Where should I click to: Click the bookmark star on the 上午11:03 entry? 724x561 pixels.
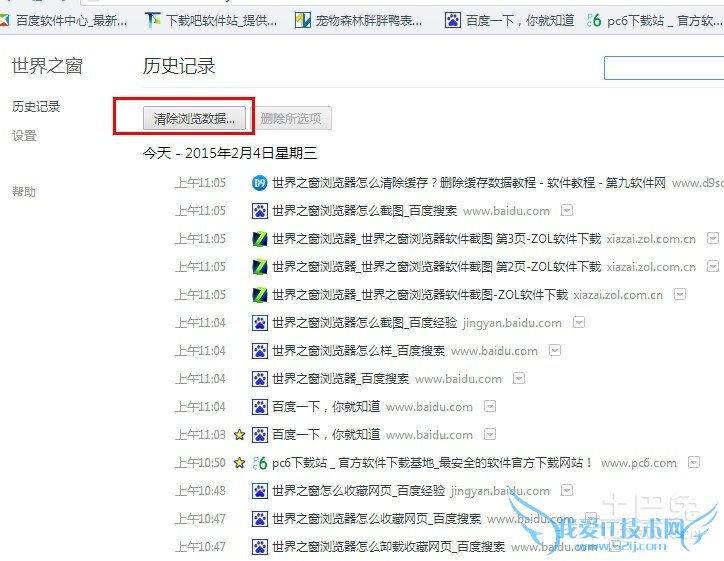pos(239,434)
